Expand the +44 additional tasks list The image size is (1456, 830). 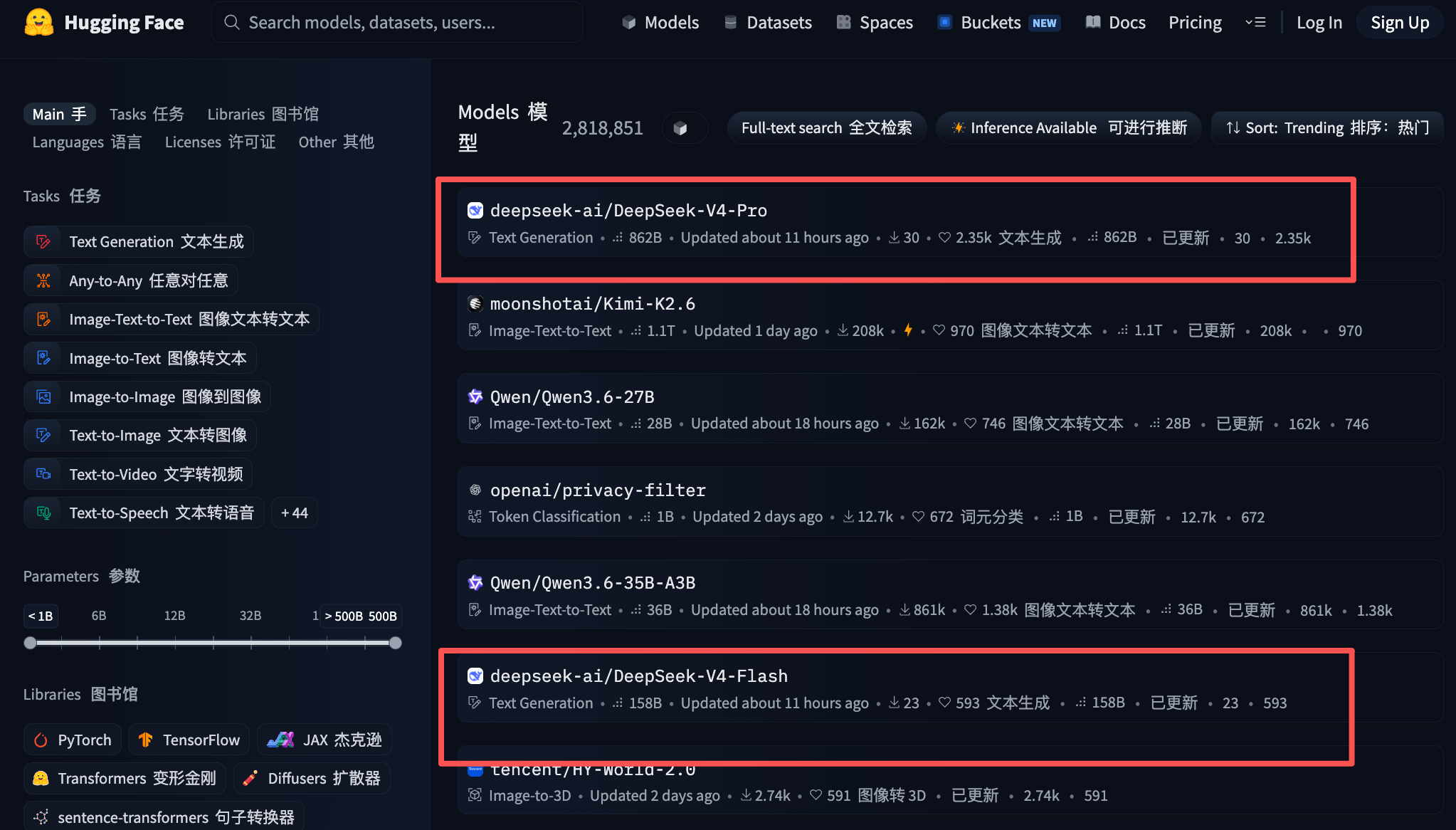pyautogui.click(x=293, y=512)
